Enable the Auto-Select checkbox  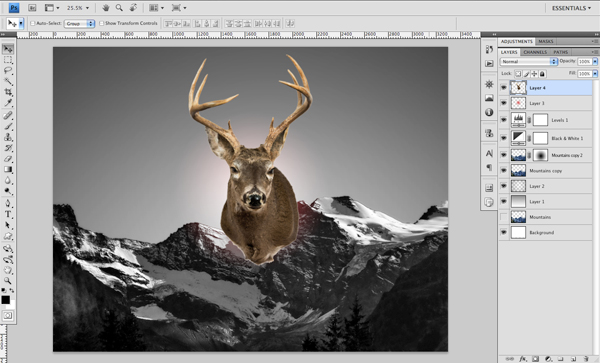pos(33,23)
